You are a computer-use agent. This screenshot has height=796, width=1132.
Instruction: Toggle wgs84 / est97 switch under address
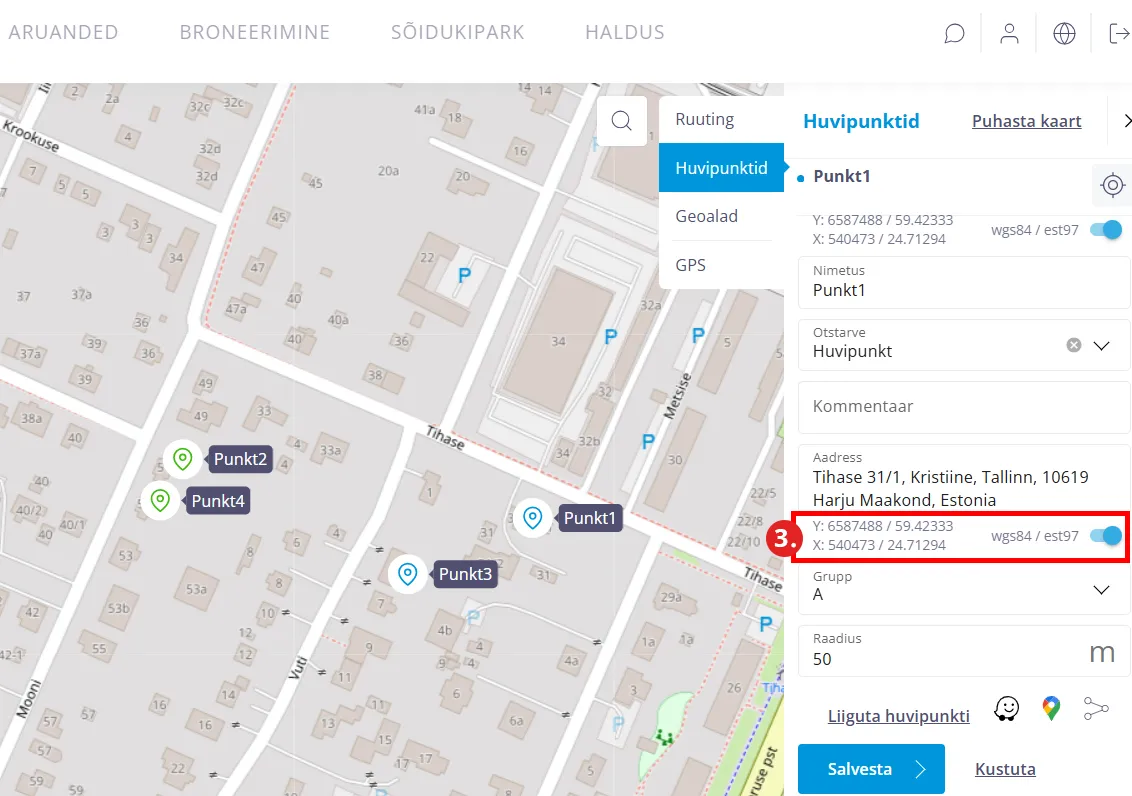tap(1106, 536)
